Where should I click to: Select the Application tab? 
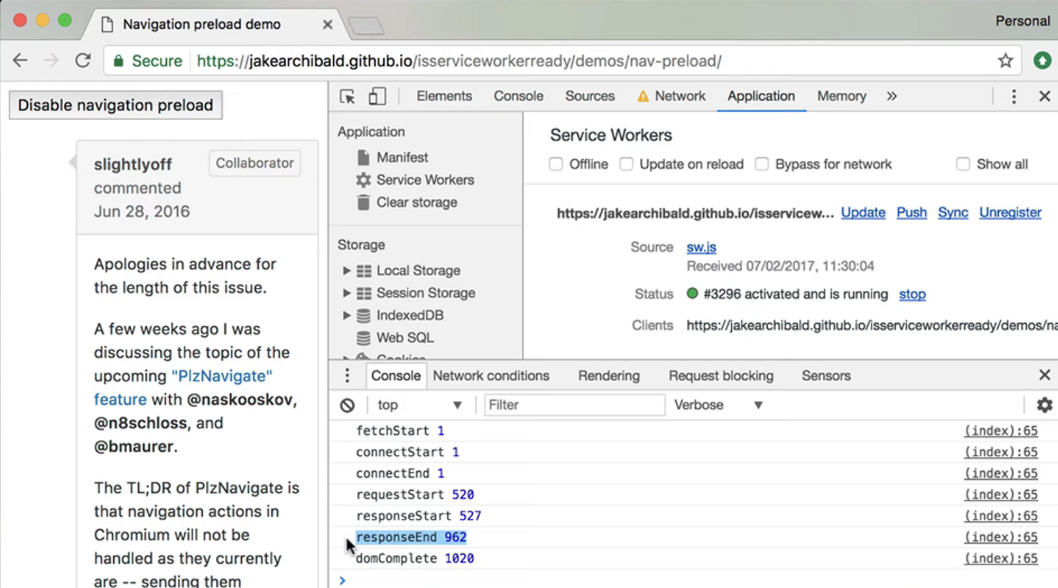[x=761, y=97]
